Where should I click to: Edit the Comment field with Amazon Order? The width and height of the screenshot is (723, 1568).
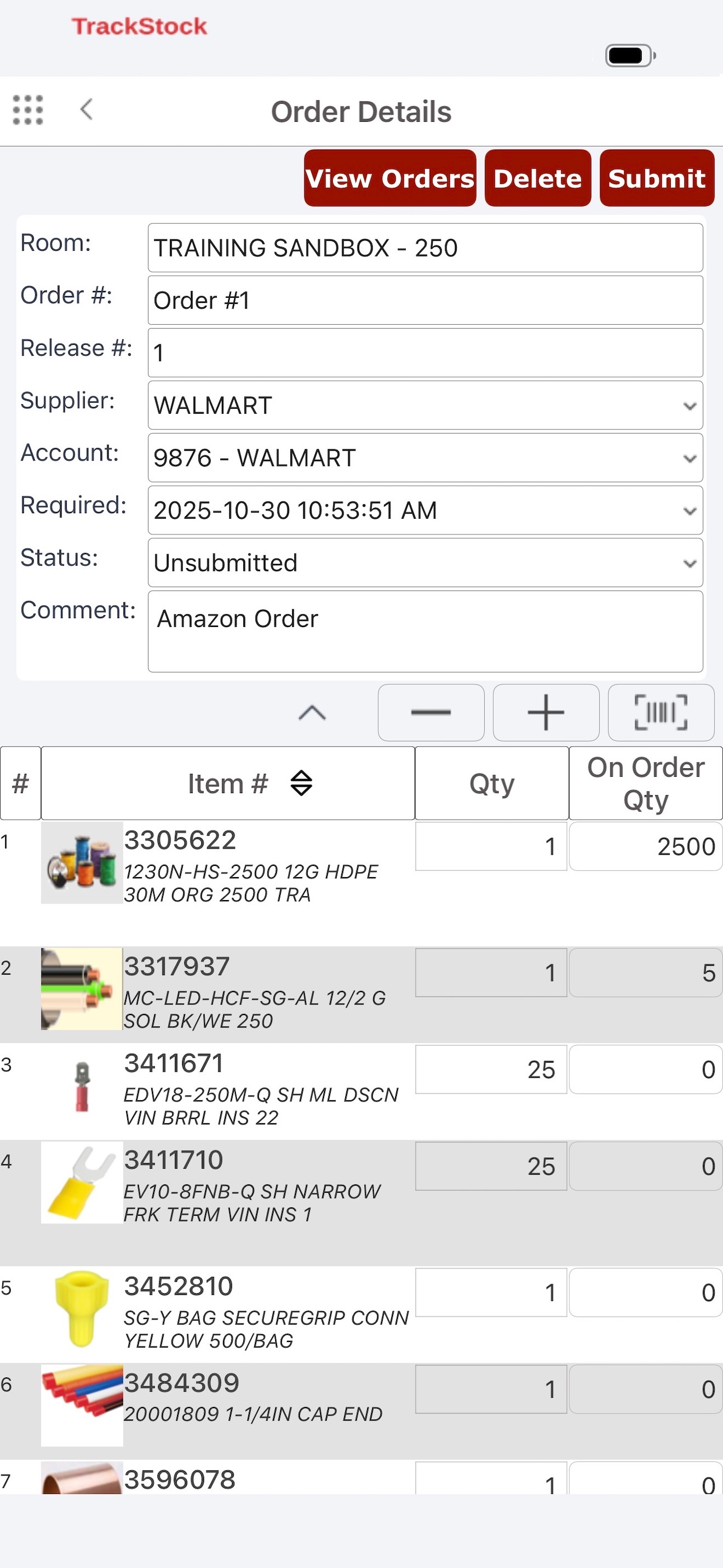pyautogui.click(x=425, y=631)
